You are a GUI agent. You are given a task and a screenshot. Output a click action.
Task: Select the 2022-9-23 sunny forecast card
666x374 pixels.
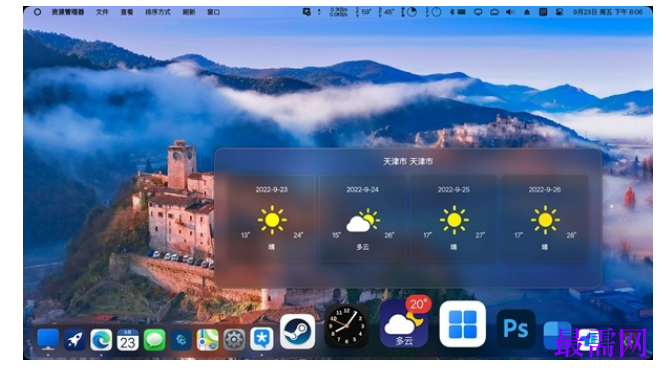[272, 218]
